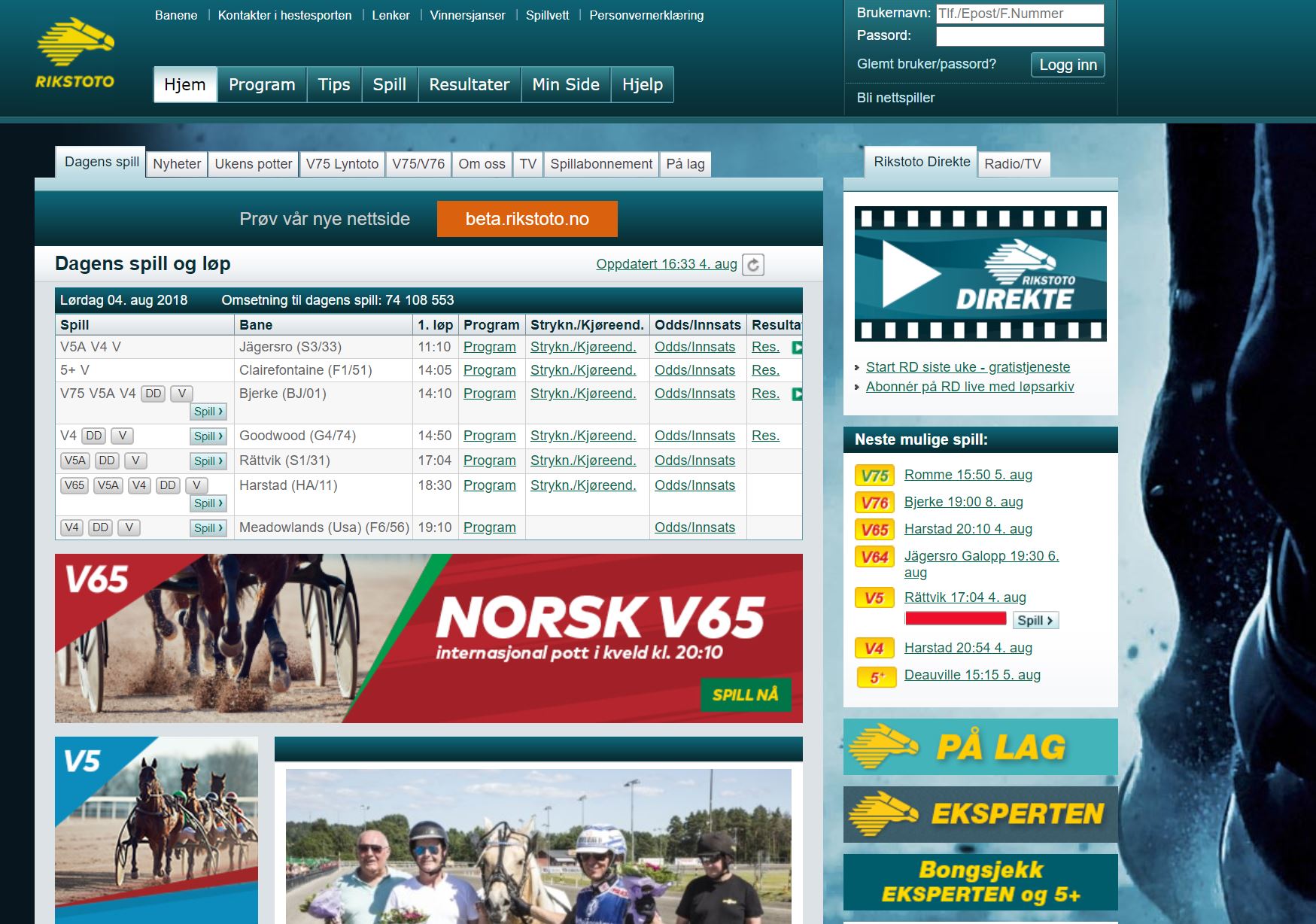This screenshot has height=924, width=1316.
Task: Open the beta.rikstoto.no orange button
Action: 527,219
